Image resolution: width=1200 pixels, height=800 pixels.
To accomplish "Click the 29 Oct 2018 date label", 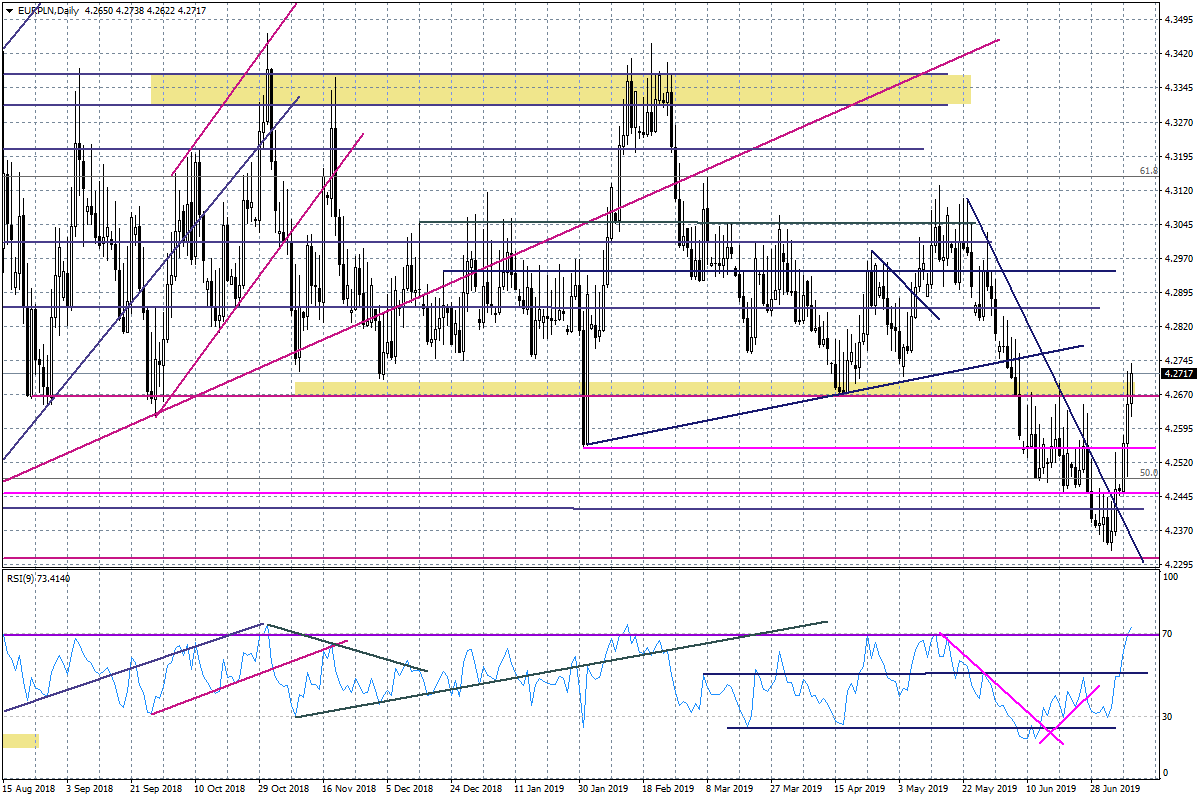I will click(285, 788).
